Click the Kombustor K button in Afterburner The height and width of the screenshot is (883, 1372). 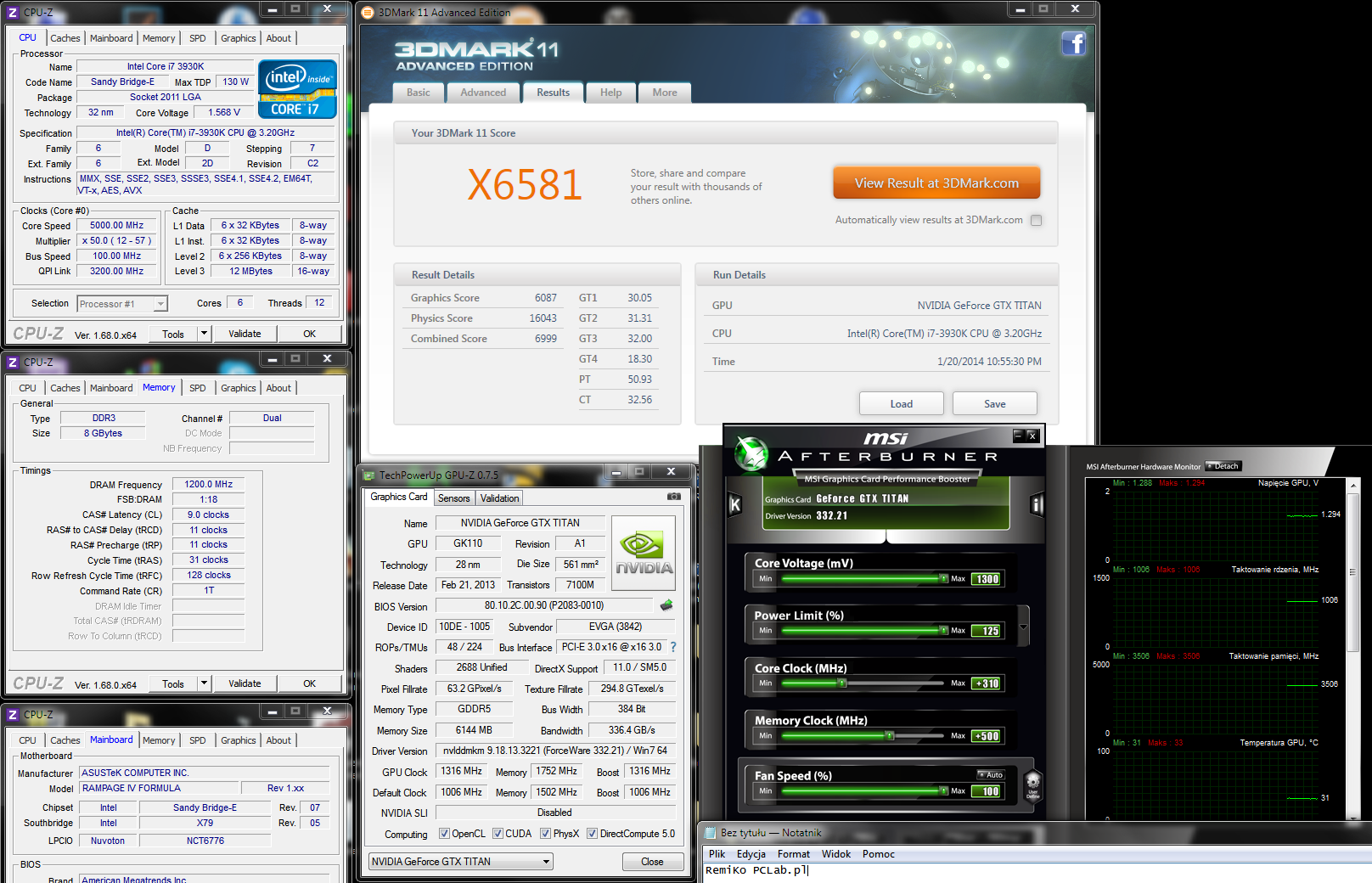pos(735,504)
